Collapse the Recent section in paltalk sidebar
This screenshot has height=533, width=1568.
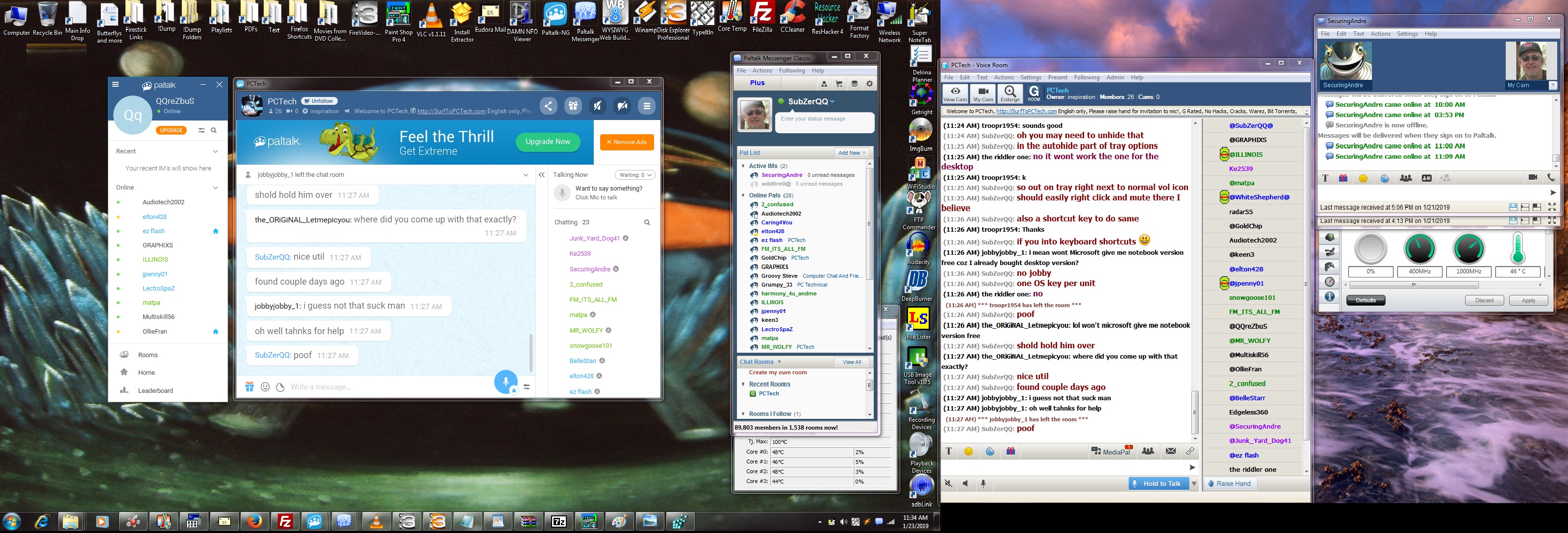point(215,151)
